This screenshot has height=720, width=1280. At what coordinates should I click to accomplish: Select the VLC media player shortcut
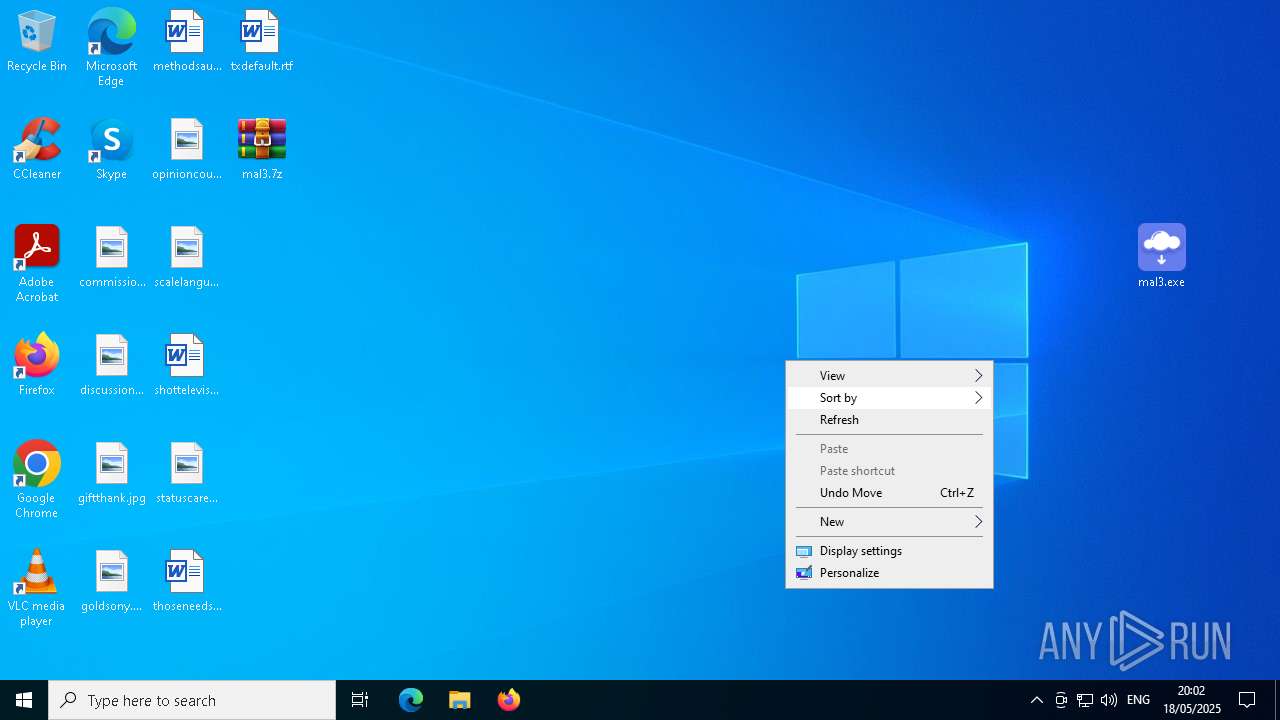(x=37, y=588)
